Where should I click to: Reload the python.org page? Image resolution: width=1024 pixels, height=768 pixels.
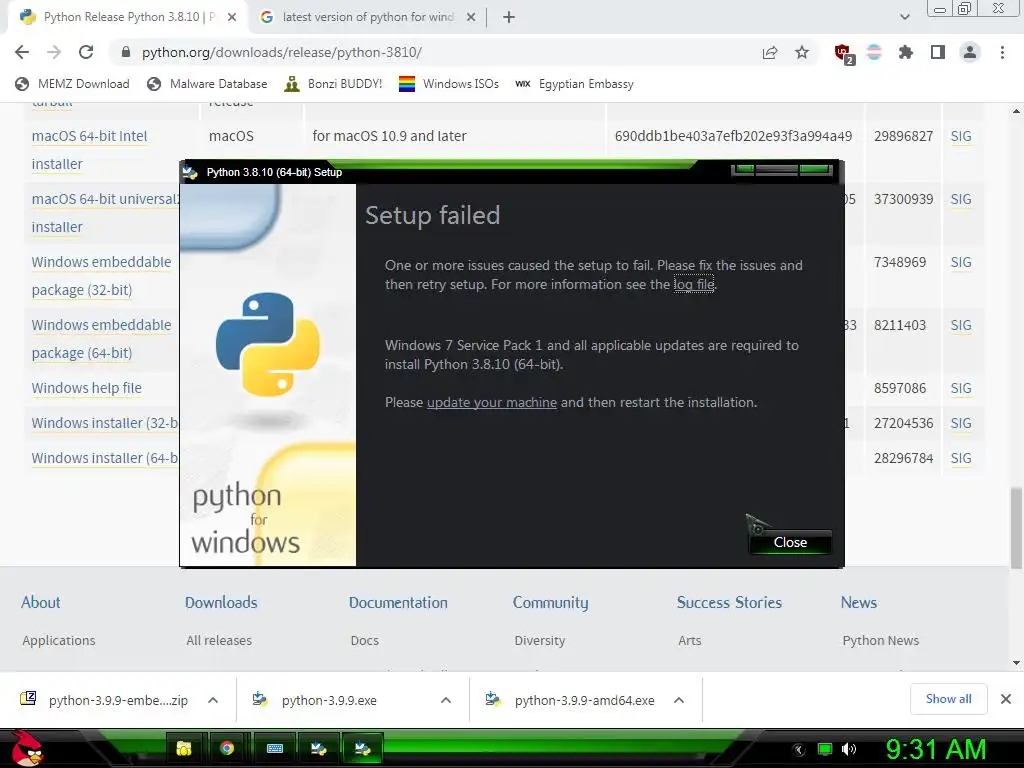coord(86,52)
